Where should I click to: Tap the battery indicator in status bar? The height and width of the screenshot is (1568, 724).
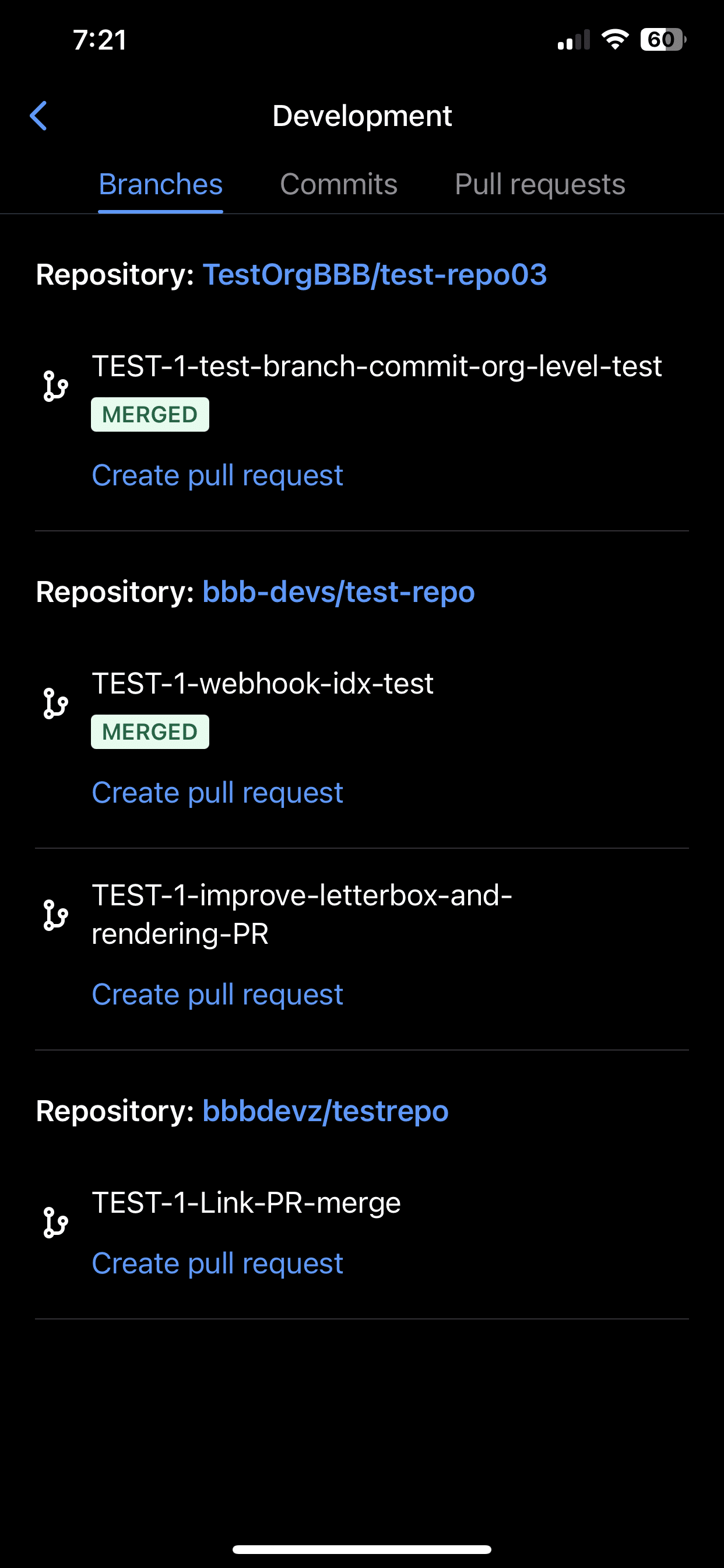[x=663, y=40]
